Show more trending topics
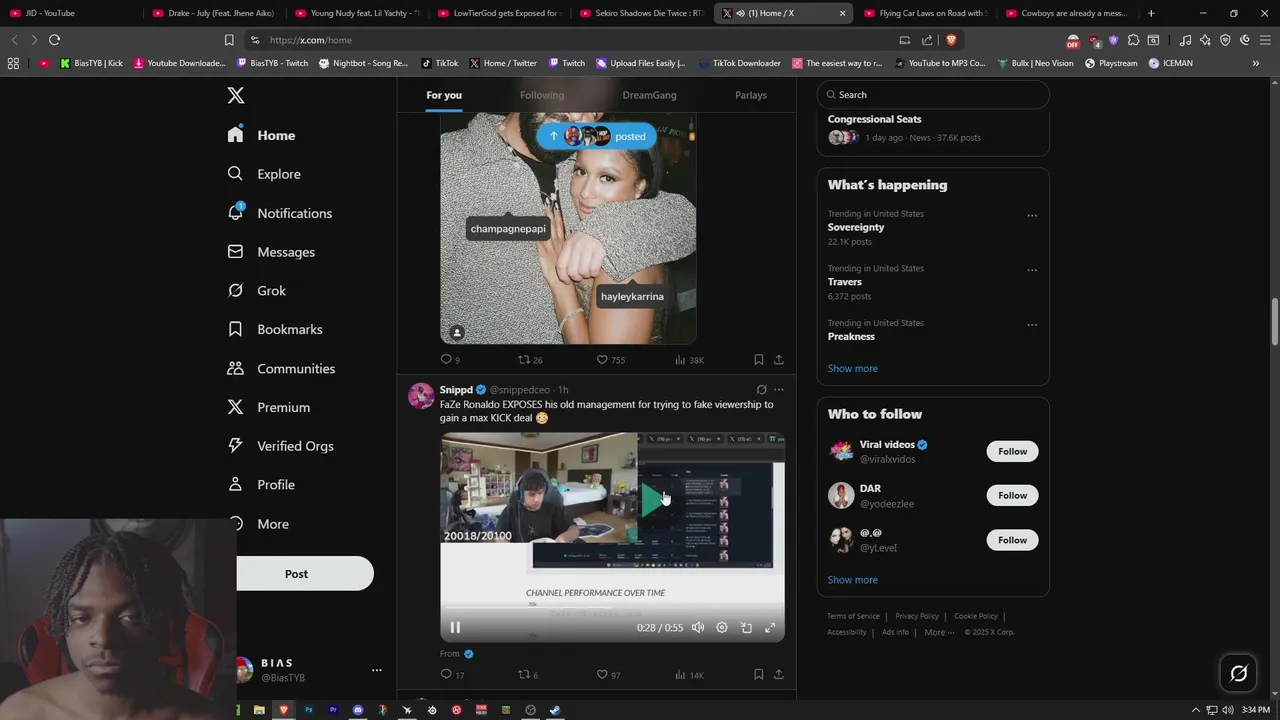 852,368
